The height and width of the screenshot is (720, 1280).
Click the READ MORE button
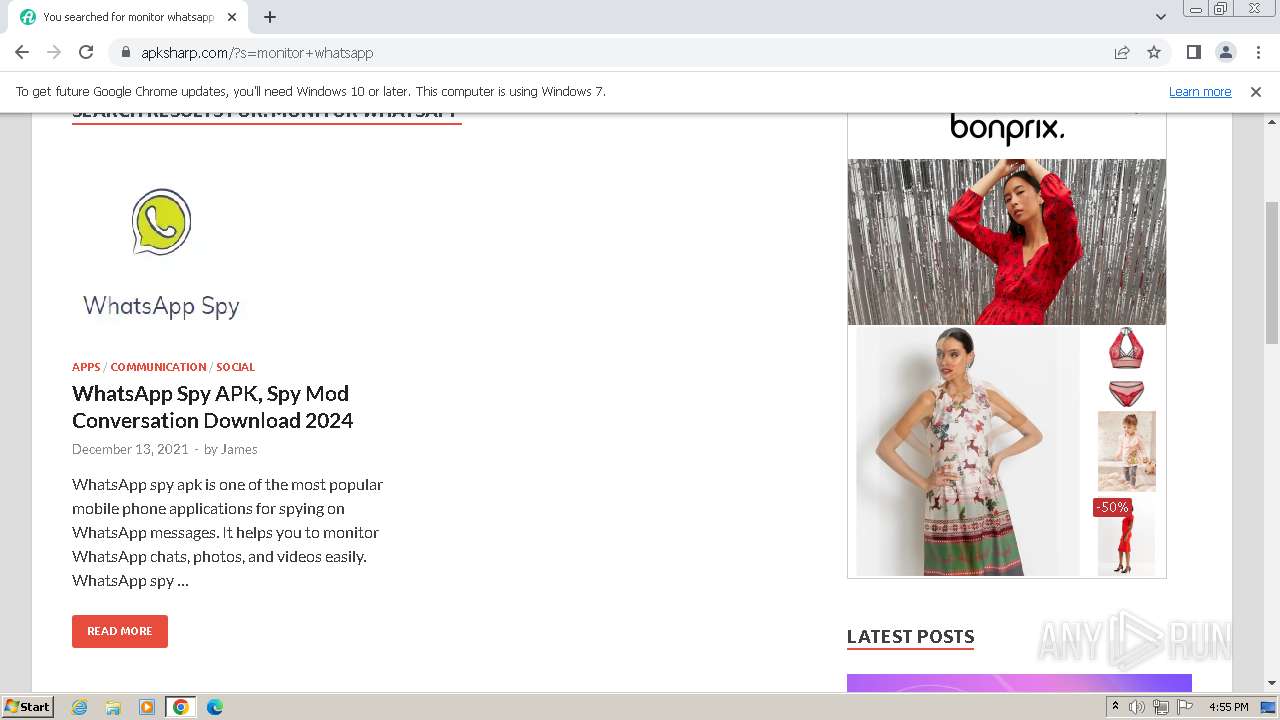(120, 631)
